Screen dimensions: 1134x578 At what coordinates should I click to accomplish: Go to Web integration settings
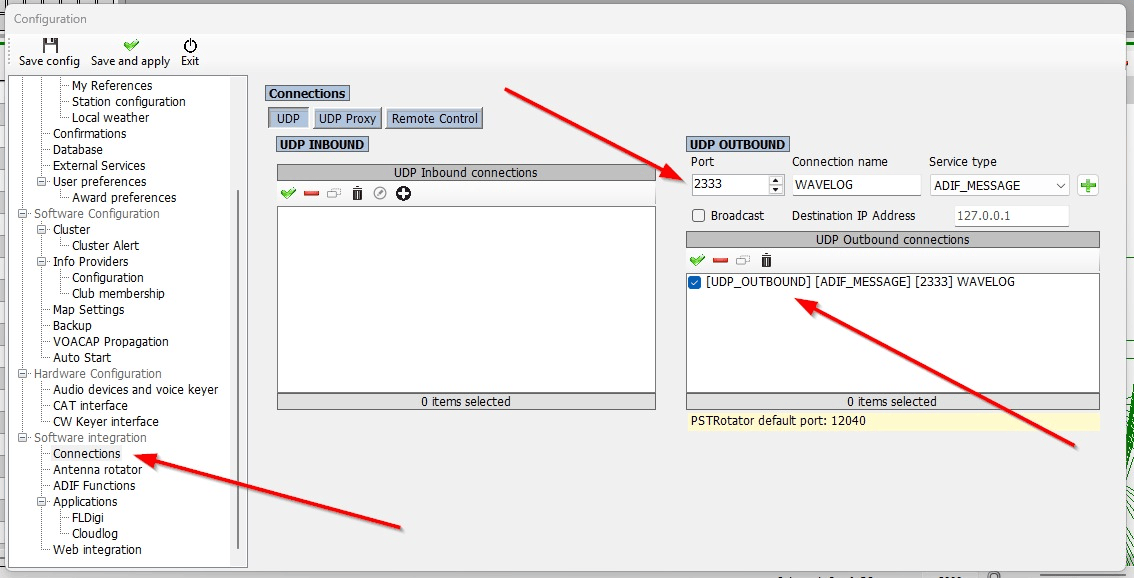click(98, 549)
